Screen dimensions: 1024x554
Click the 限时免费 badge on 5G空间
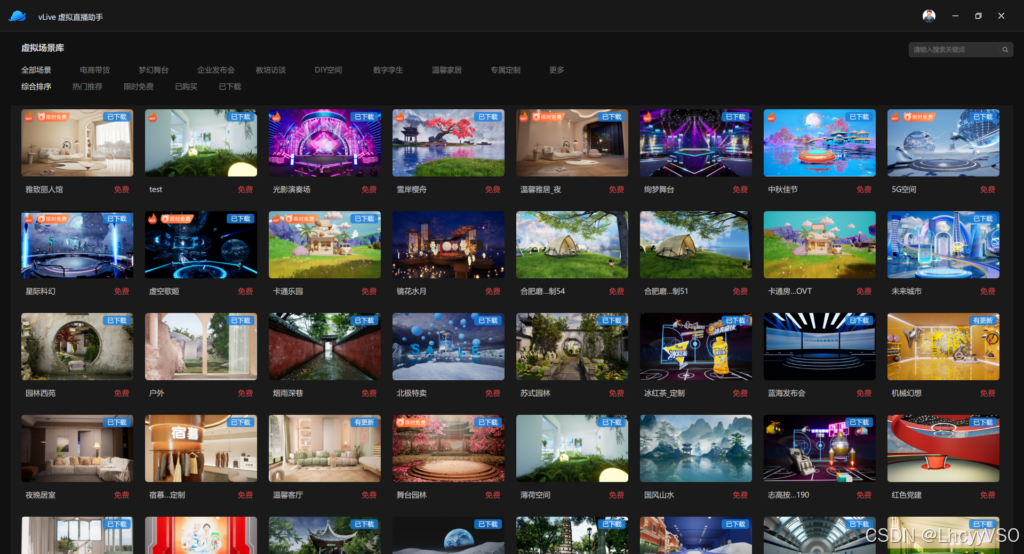coord(920,117)
